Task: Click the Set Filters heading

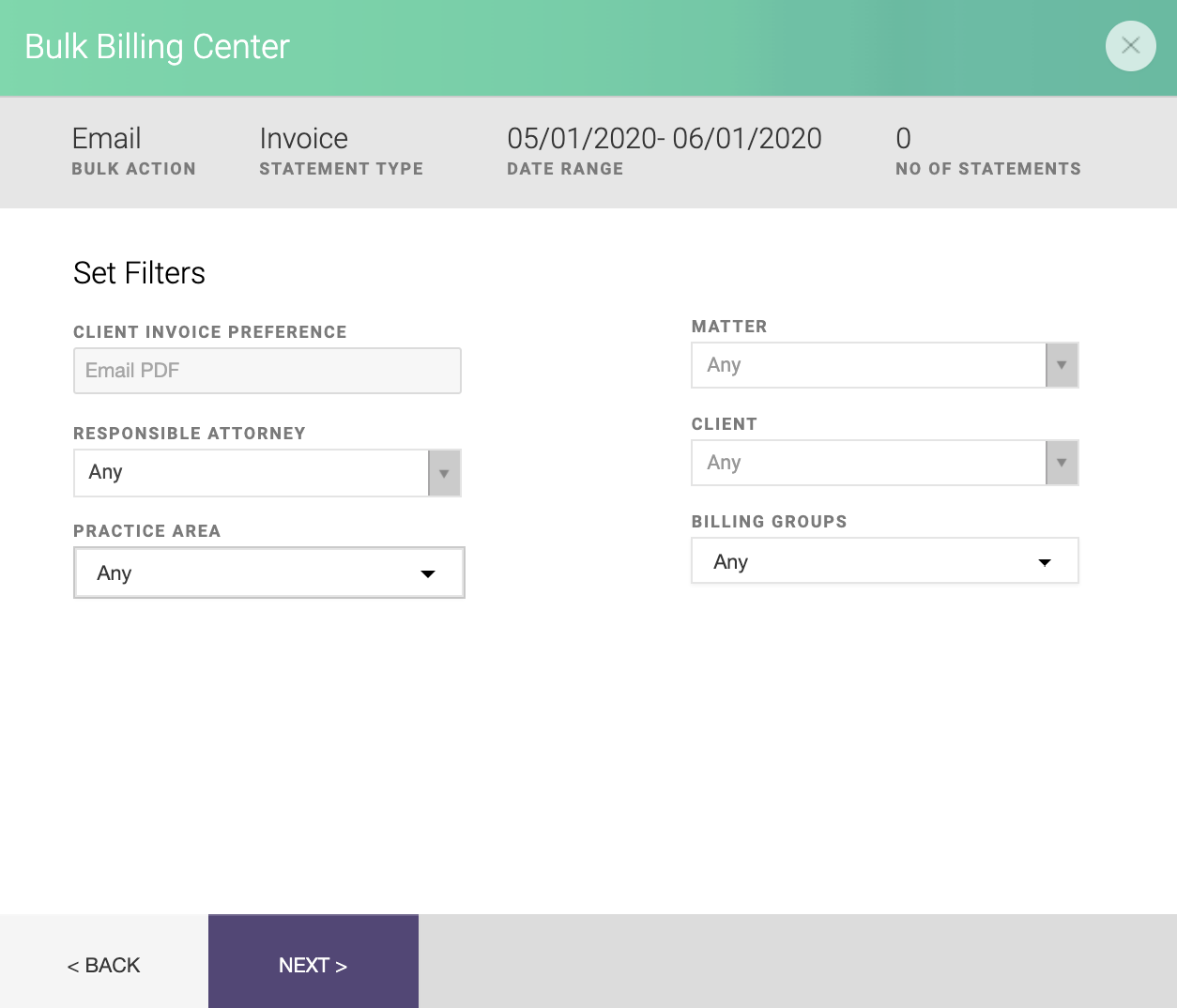Action: point(139,273)
